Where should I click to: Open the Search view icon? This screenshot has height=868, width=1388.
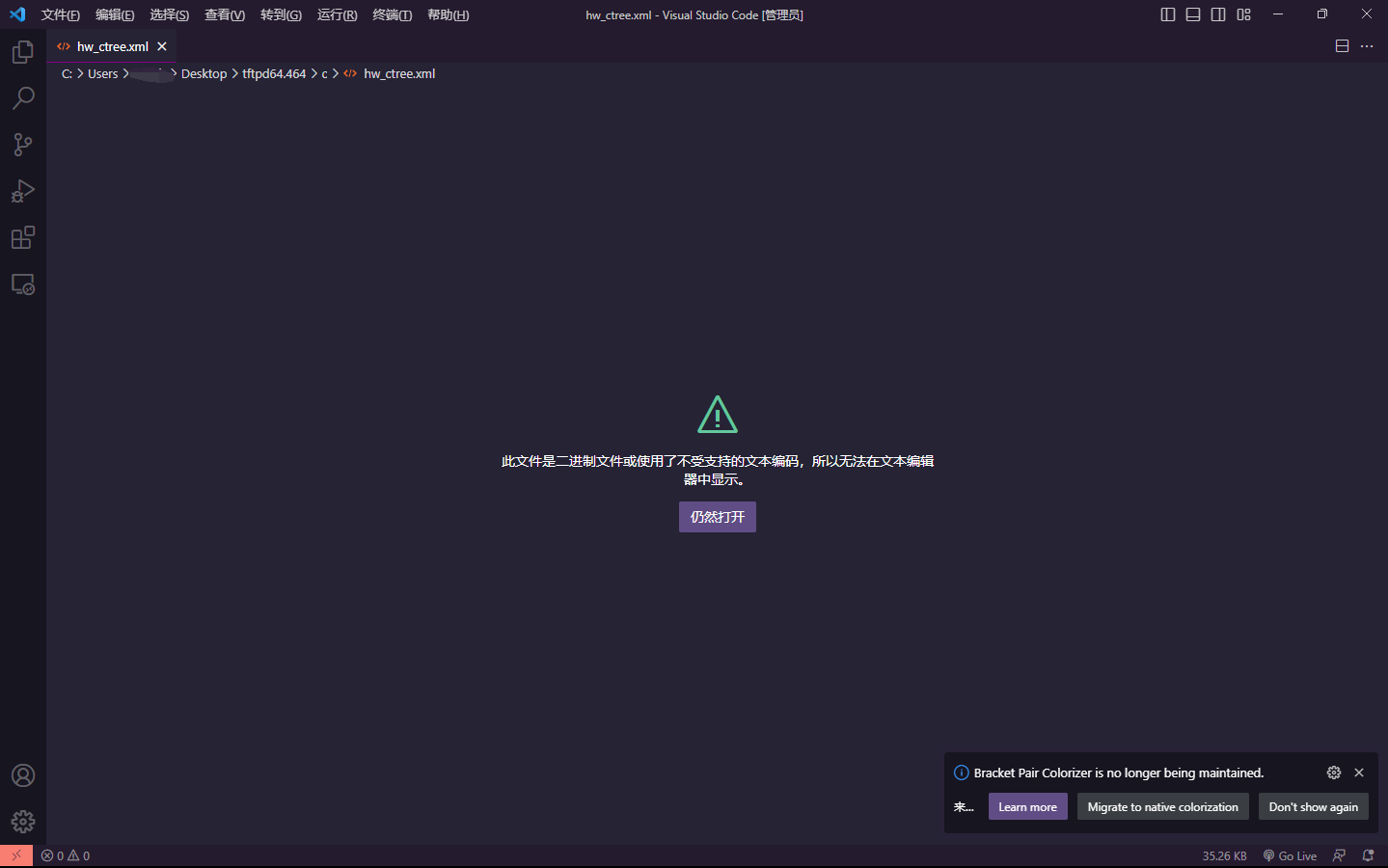(x=23, y=98)
